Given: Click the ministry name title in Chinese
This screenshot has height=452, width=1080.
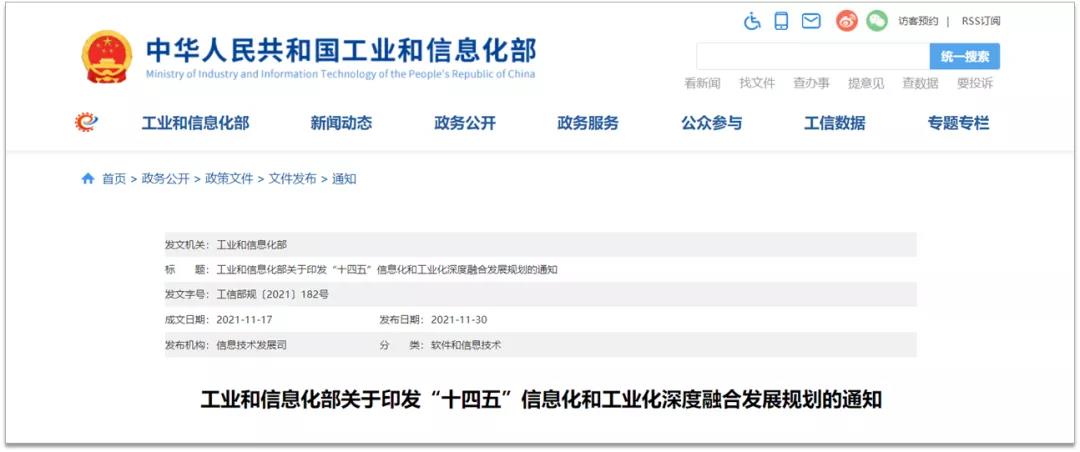Looking at the screenshot, I should pyautogui.click(x=341, y=50).
